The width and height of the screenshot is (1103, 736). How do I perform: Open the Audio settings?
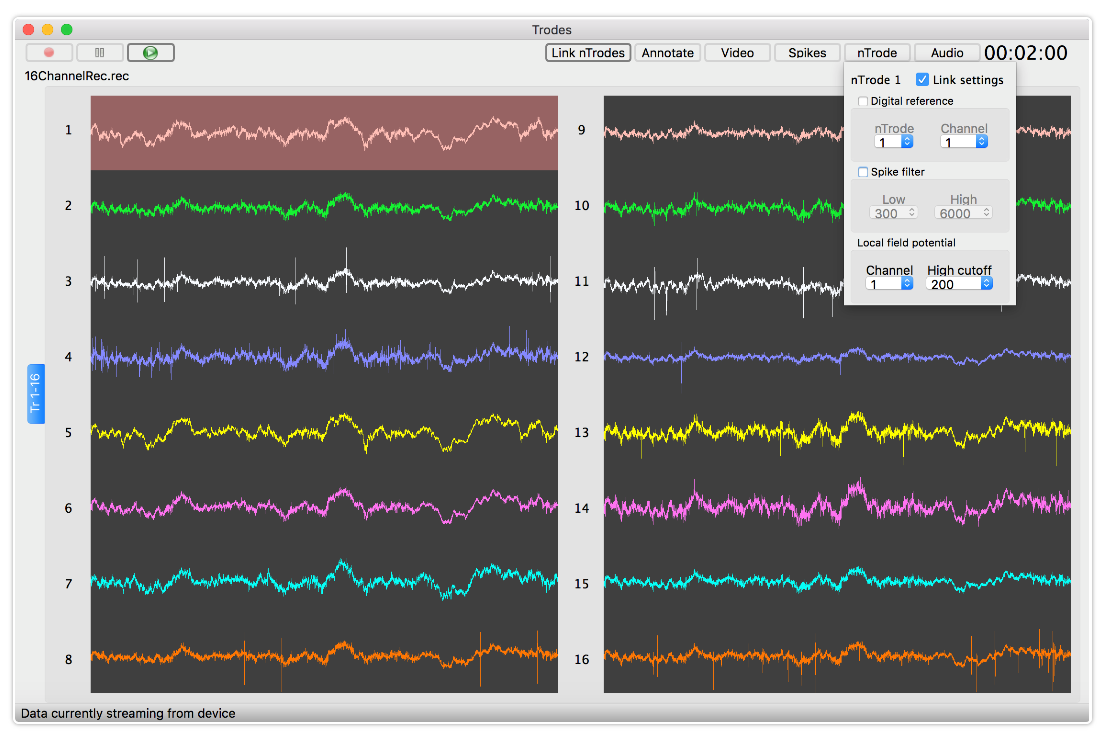947,53
